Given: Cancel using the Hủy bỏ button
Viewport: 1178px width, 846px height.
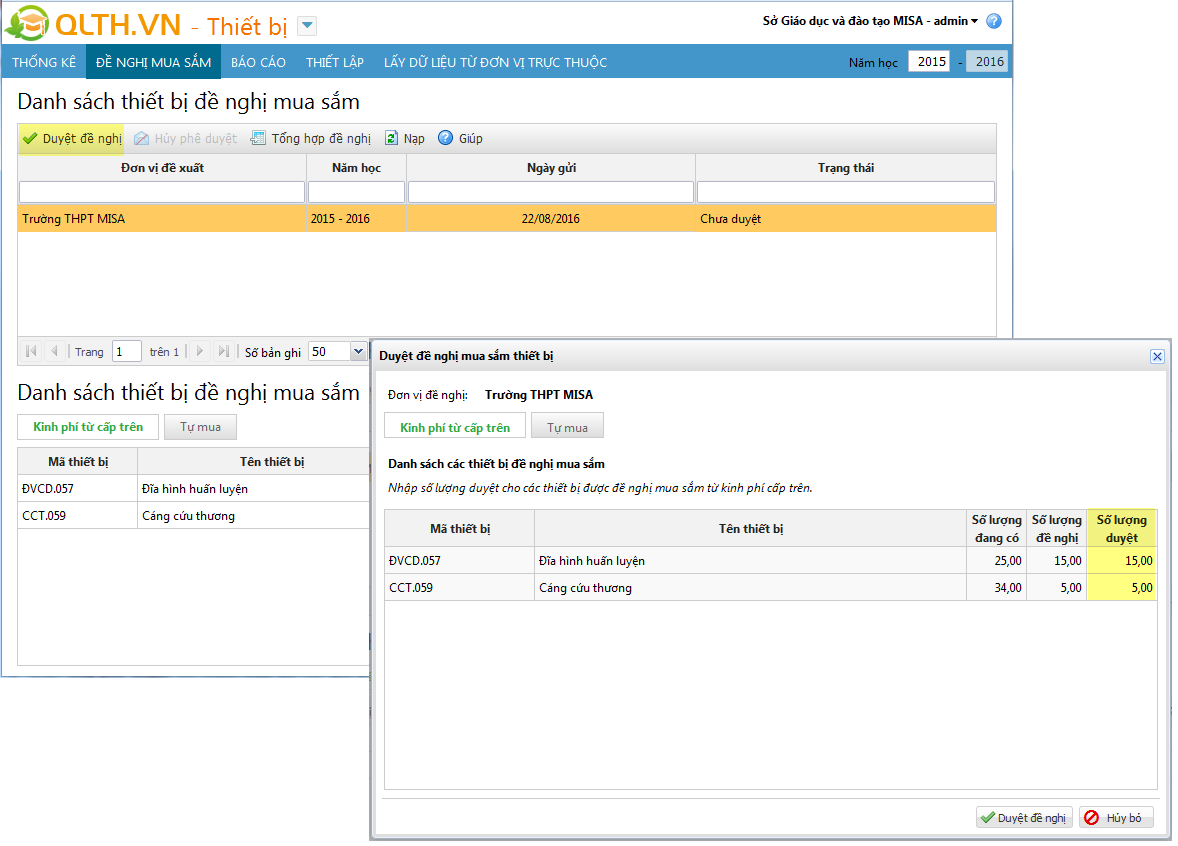Looking at the screenshot, I should click(1115, 818).
